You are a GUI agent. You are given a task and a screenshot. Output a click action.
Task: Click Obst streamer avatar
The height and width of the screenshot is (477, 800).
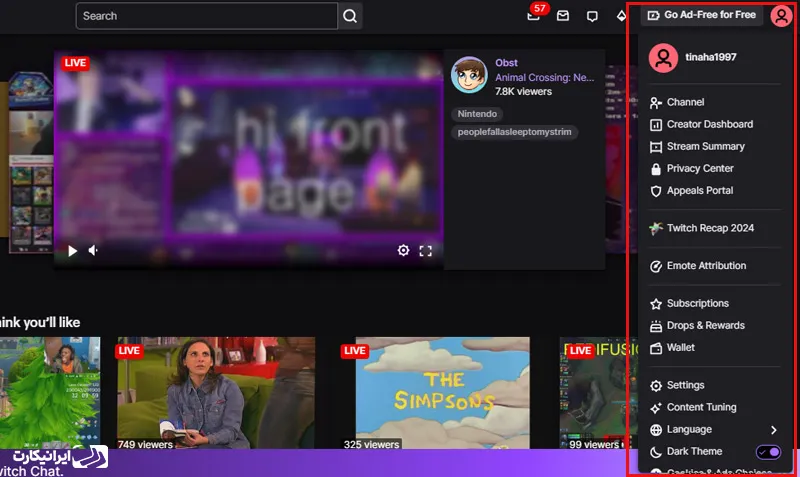click(x=469, y=74)
